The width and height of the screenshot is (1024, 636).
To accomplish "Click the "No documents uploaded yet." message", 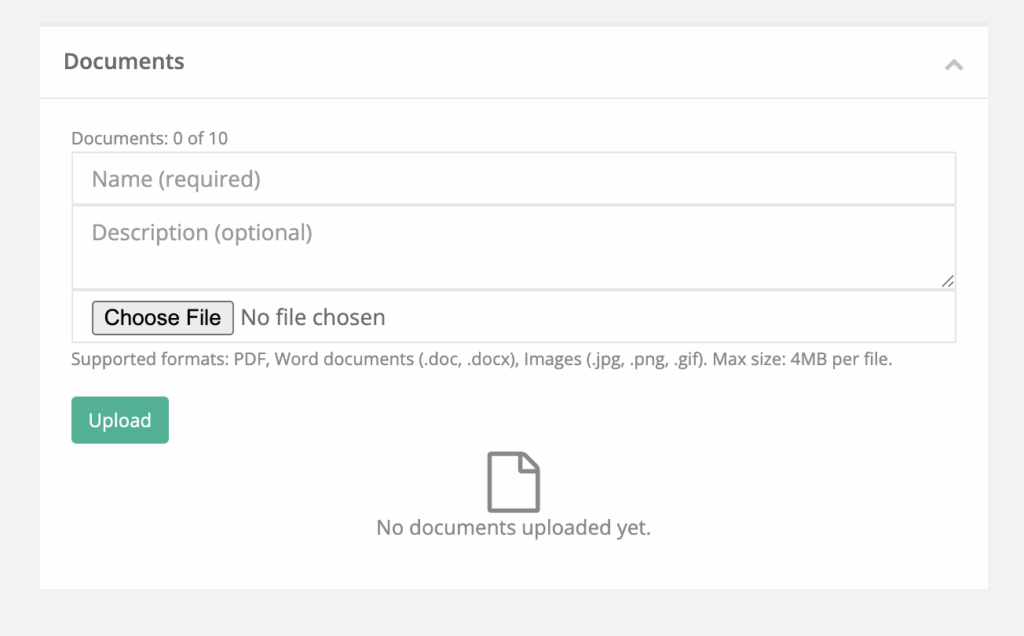I will pos(513,527).
